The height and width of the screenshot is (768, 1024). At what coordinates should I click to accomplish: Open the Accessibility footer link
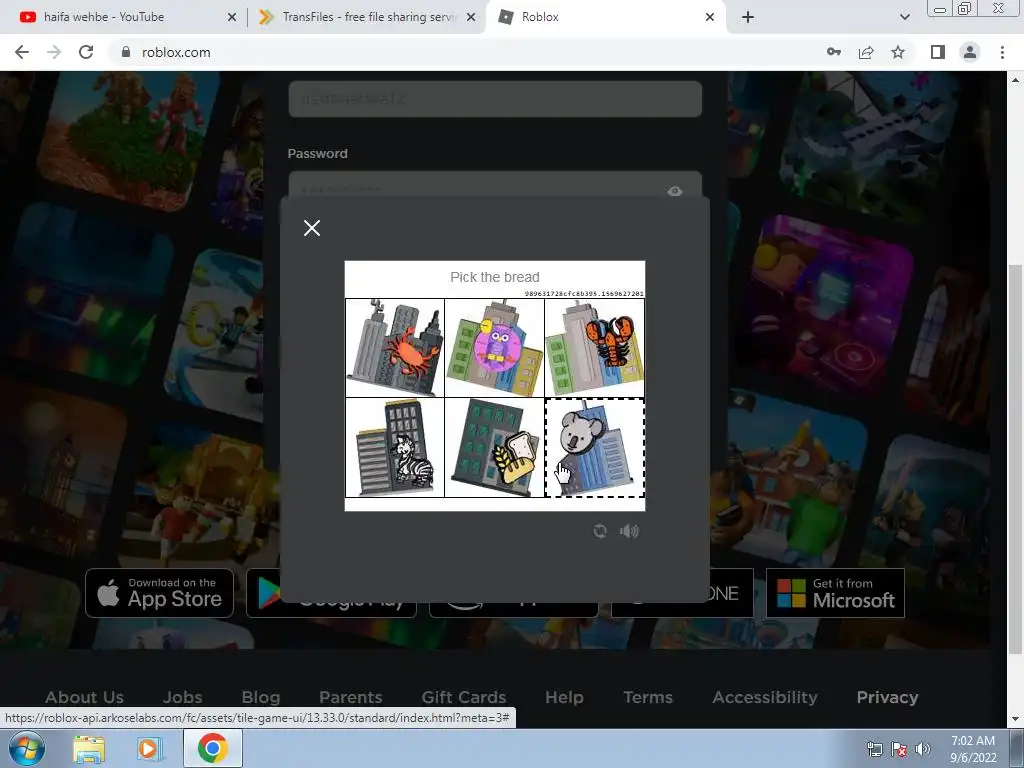tap(765, 697)
